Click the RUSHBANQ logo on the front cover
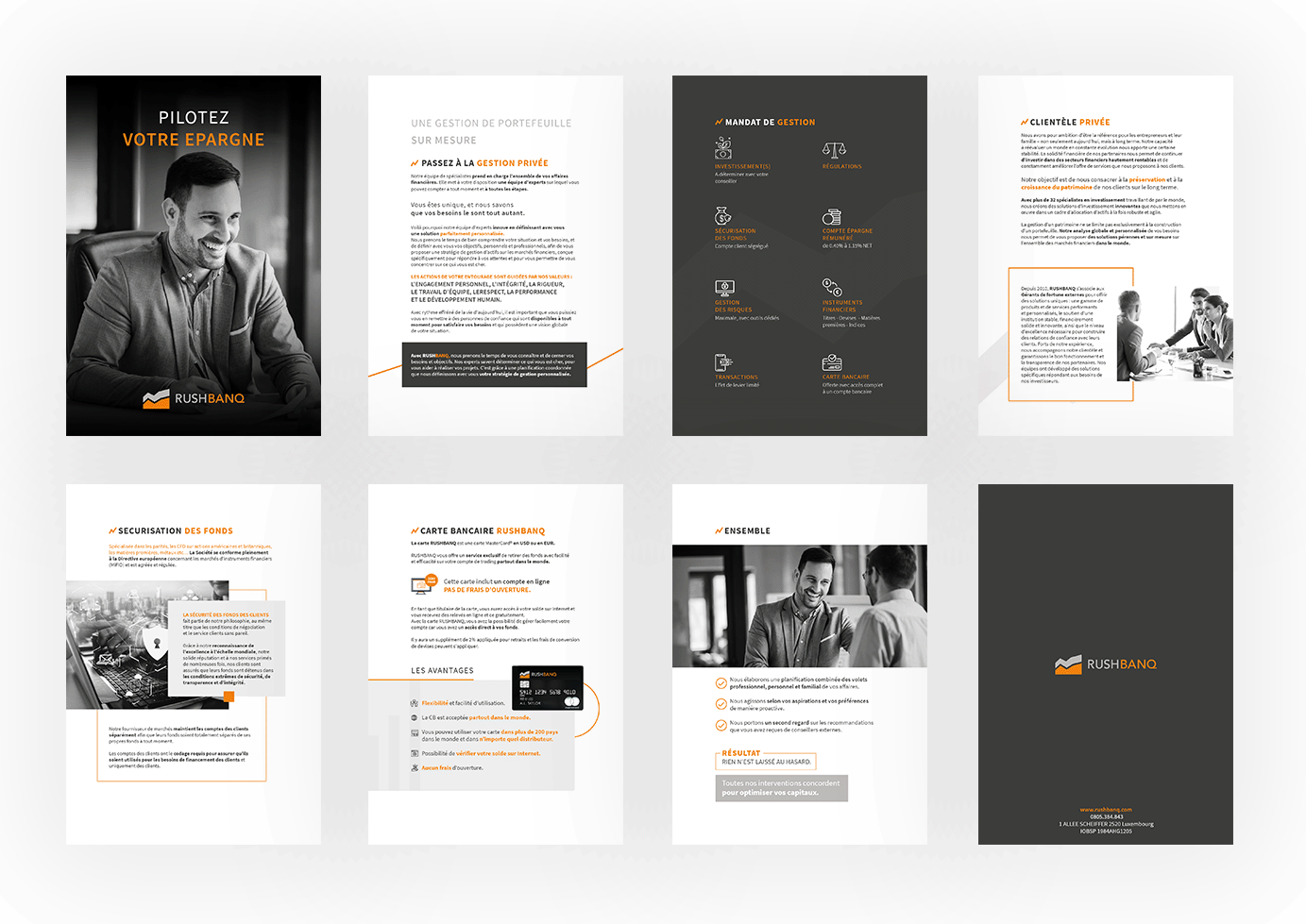The height and width of the screenshot is (924, 1306). (194, 398)
